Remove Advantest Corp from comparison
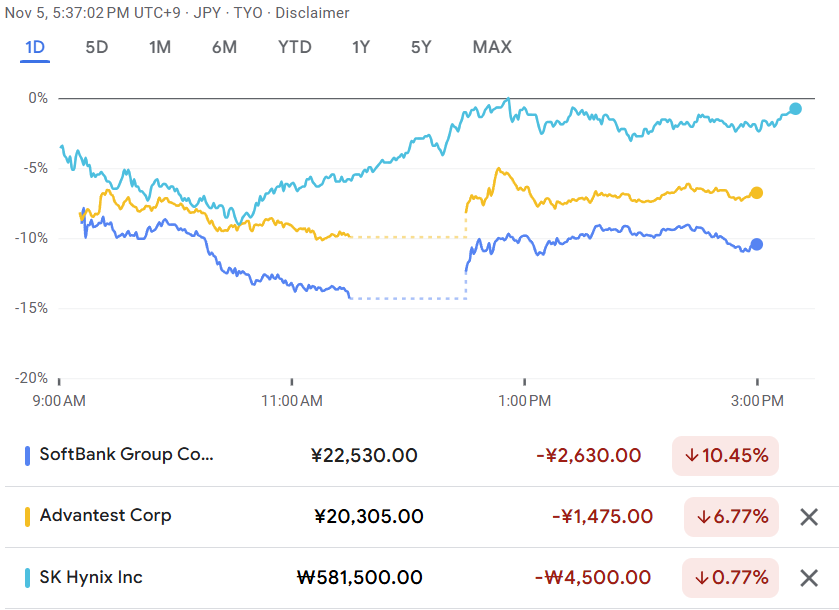839x610 pixels. pos(809,517)
